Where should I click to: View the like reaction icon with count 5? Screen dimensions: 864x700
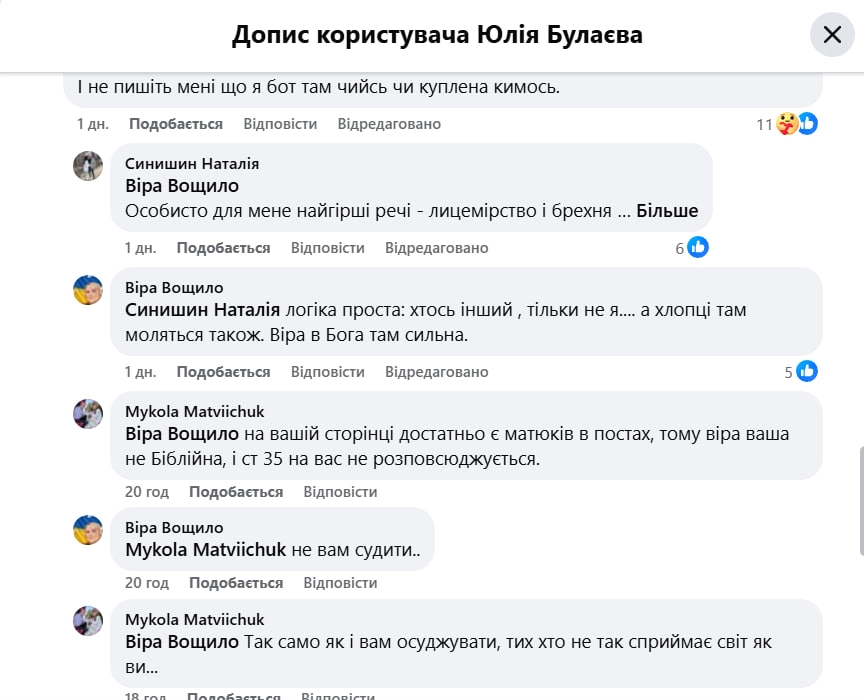coord(807,371)
